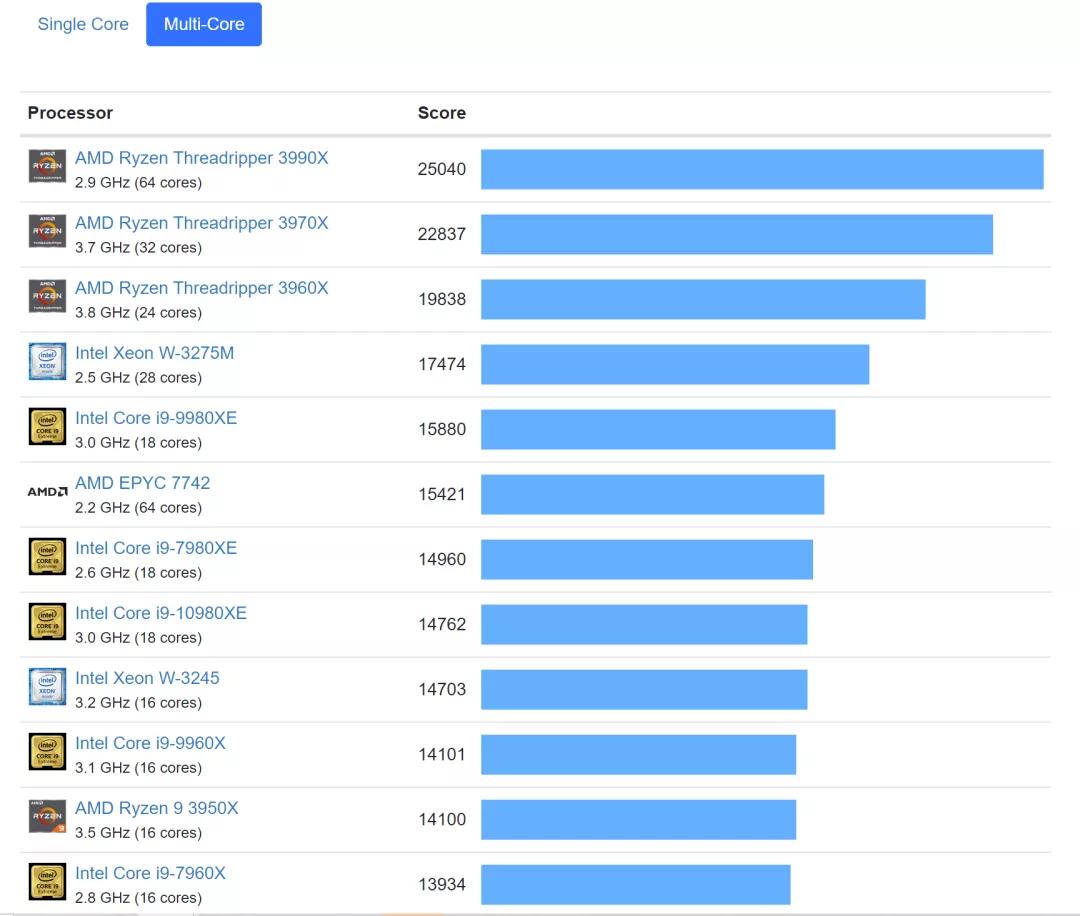Screen dimensions: 1080x916
Task: Open the Intel Core i9-9960X link
Action: tap(150, 743)
